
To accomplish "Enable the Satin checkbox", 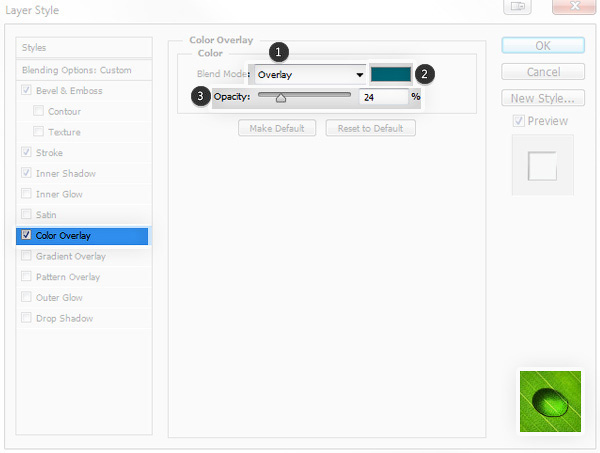I will point(26,214).
